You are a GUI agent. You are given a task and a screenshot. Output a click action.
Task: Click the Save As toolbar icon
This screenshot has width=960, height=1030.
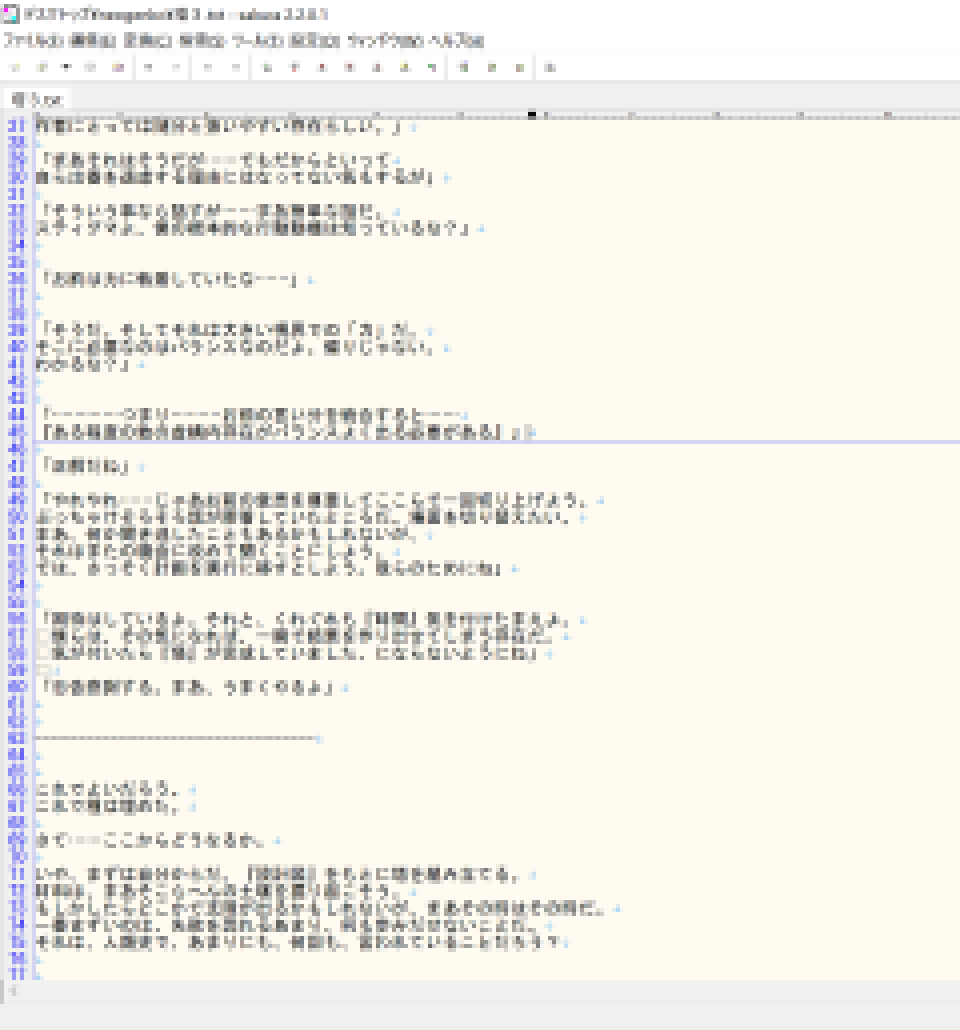coord(118,67)
